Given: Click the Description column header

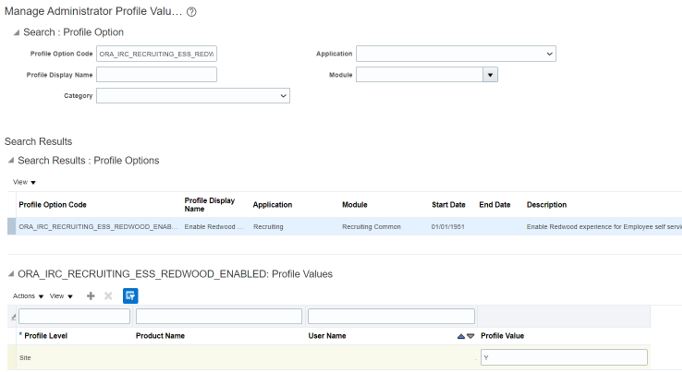Looking at the screenshot, I should pos(547,204).
